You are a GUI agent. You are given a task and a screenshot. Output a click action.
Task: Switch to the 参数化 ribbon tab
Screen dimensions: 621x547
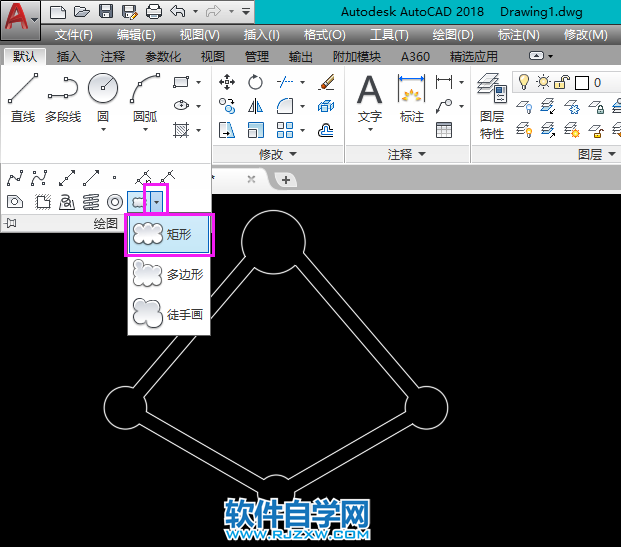tap(163, 57)
